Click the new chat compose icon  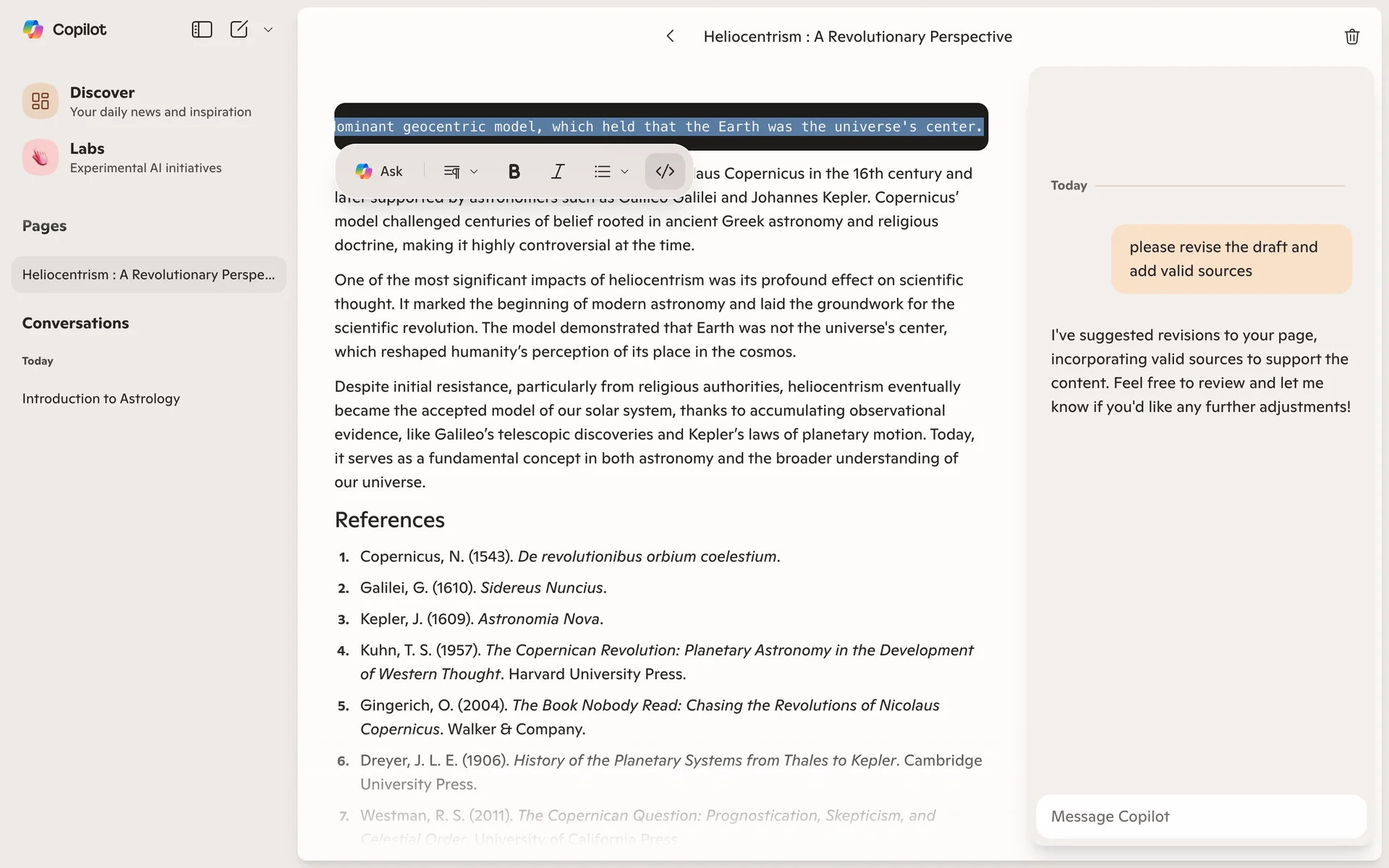click(239, 30)
